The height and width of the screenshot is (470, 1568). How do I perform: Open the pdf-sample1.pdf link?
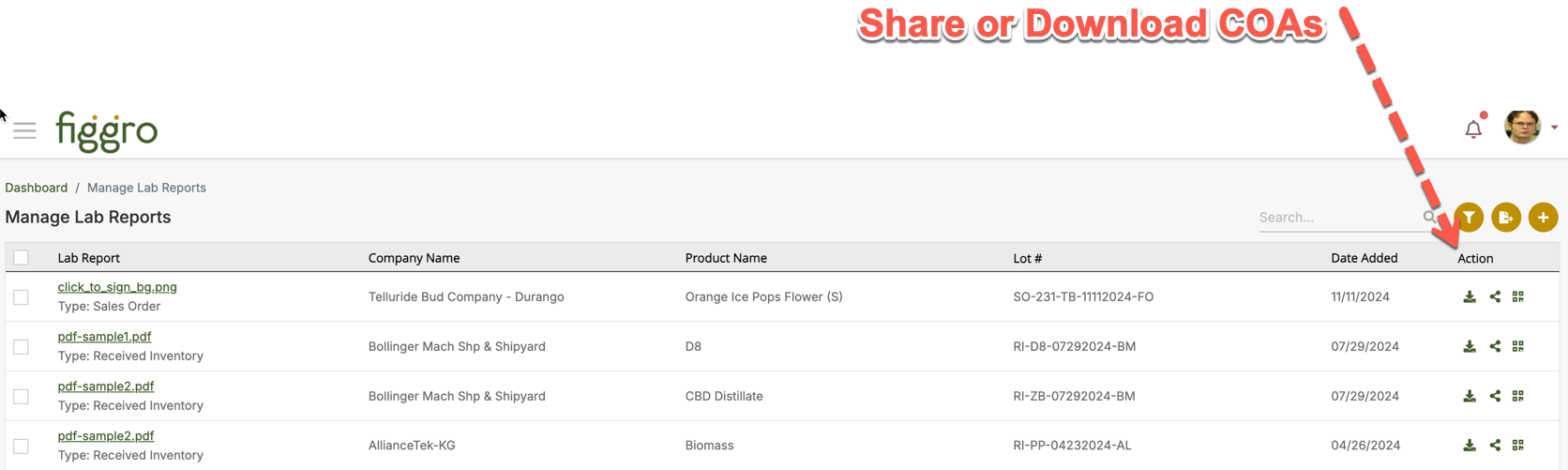pyautogui.click(x=104, y=337)
